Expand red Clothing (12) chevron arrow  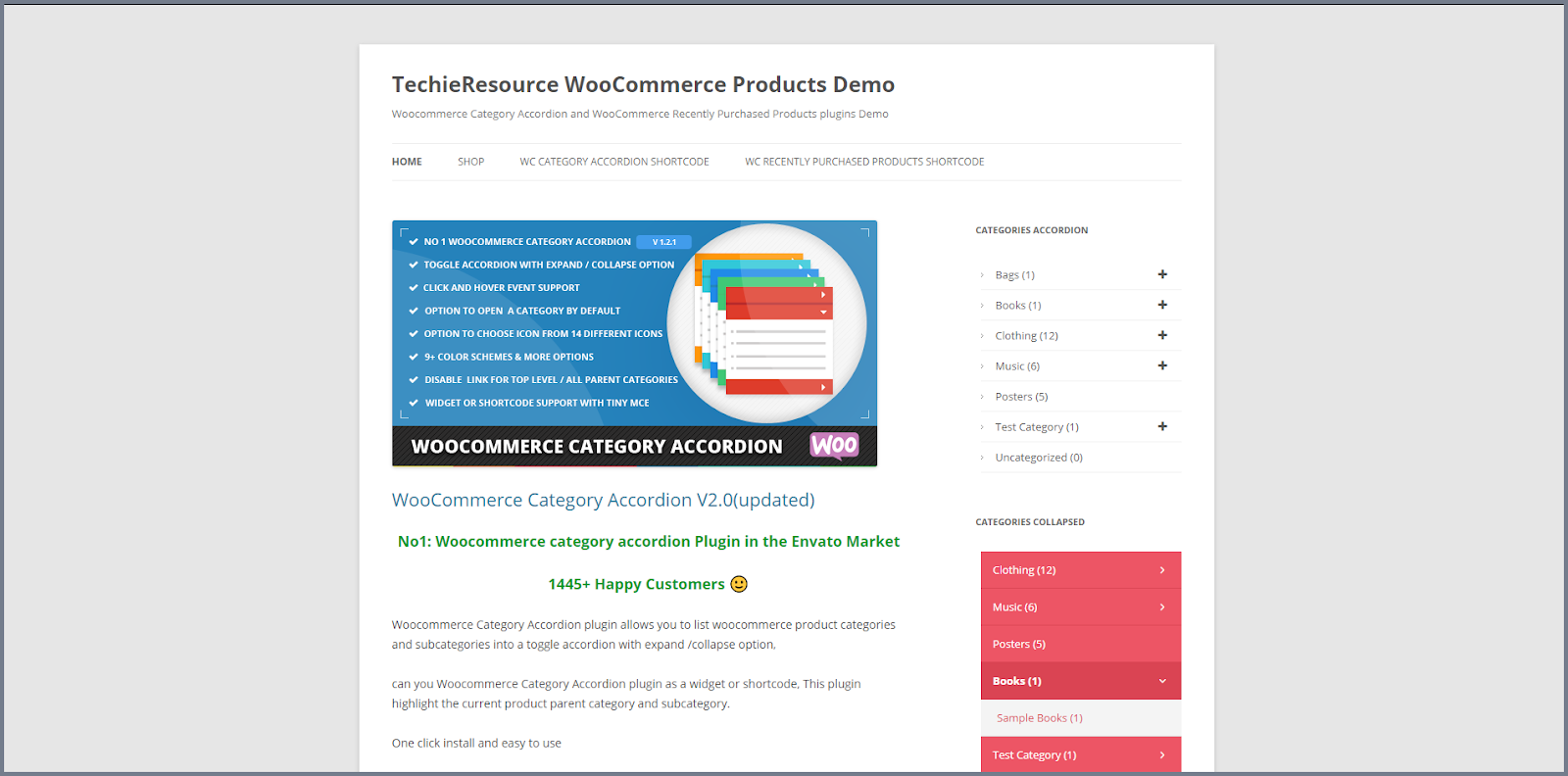click(1162, 570)
